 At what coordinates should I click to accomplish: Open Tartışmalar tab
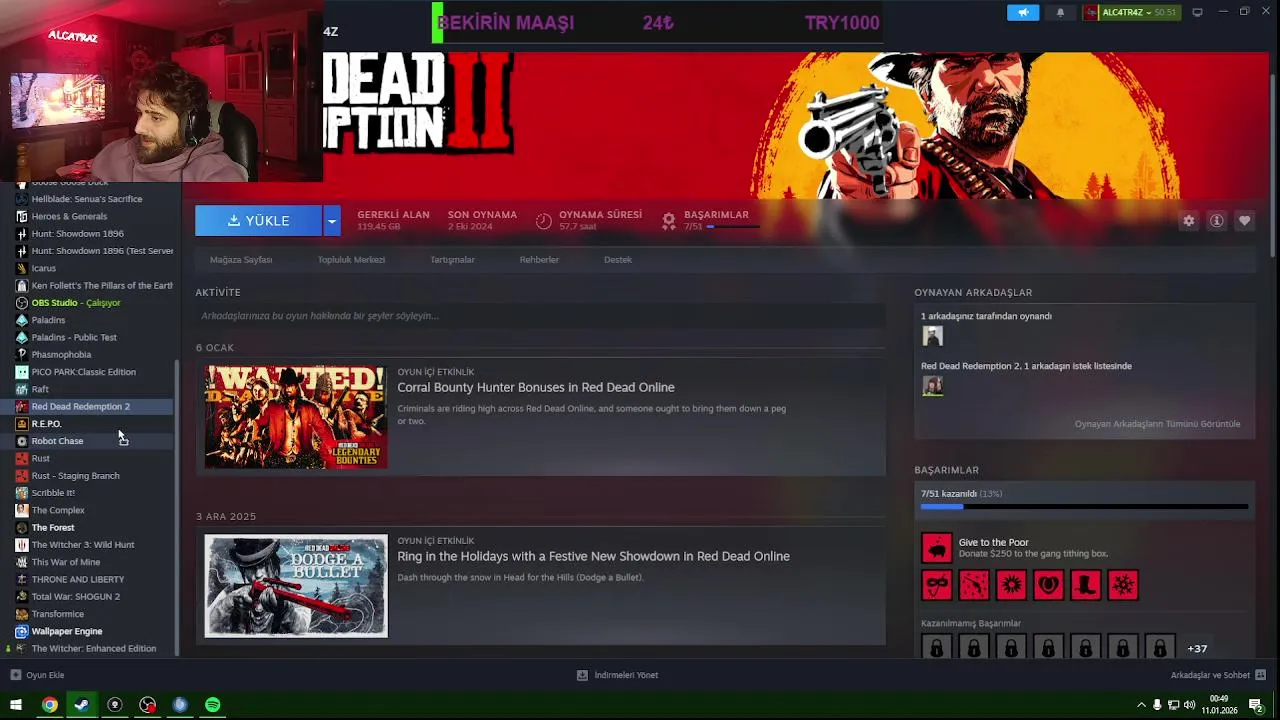point(452,260)
